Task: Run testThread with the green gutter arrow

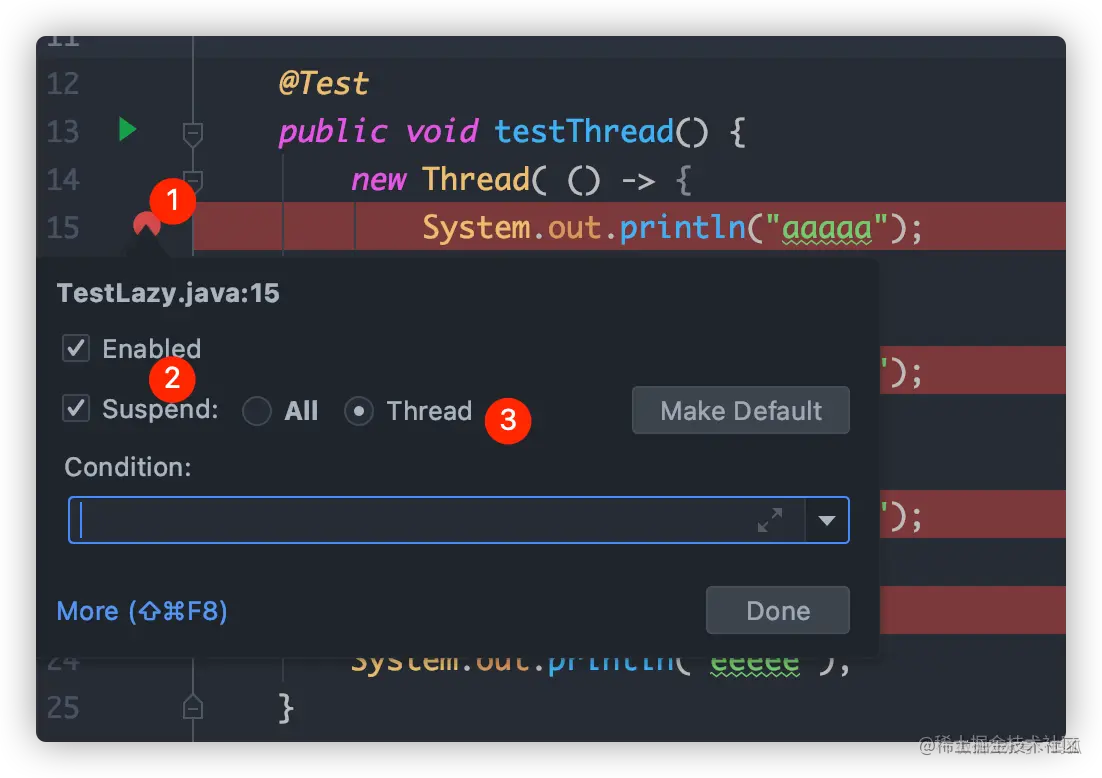Action: coord(127,129)
